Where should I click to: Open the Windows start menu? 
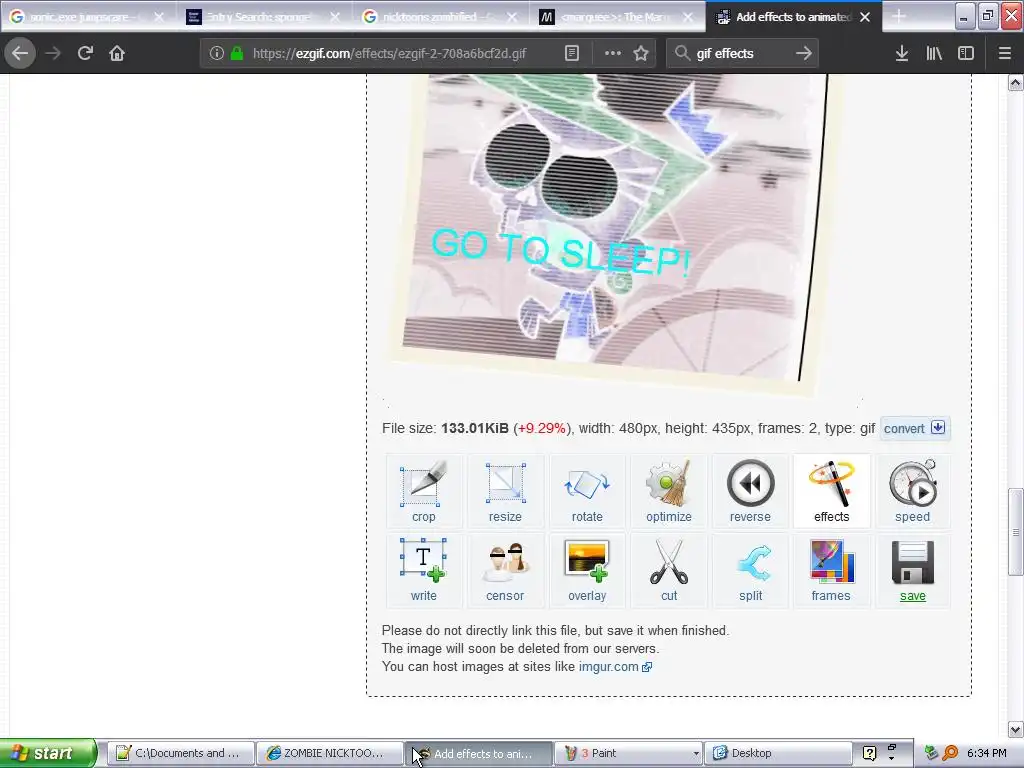pyautogui.click(x=48, y=753)
